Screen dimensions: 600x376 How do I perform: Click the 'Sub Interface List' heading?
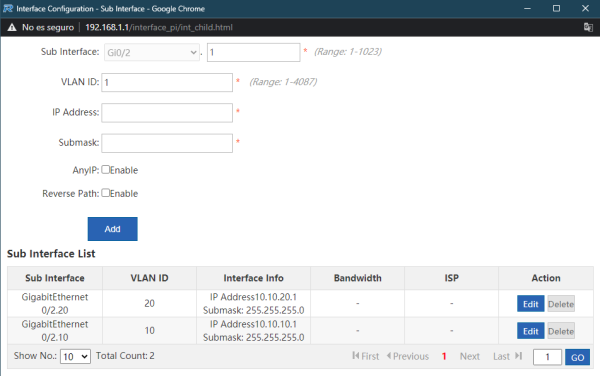point(51,254)
